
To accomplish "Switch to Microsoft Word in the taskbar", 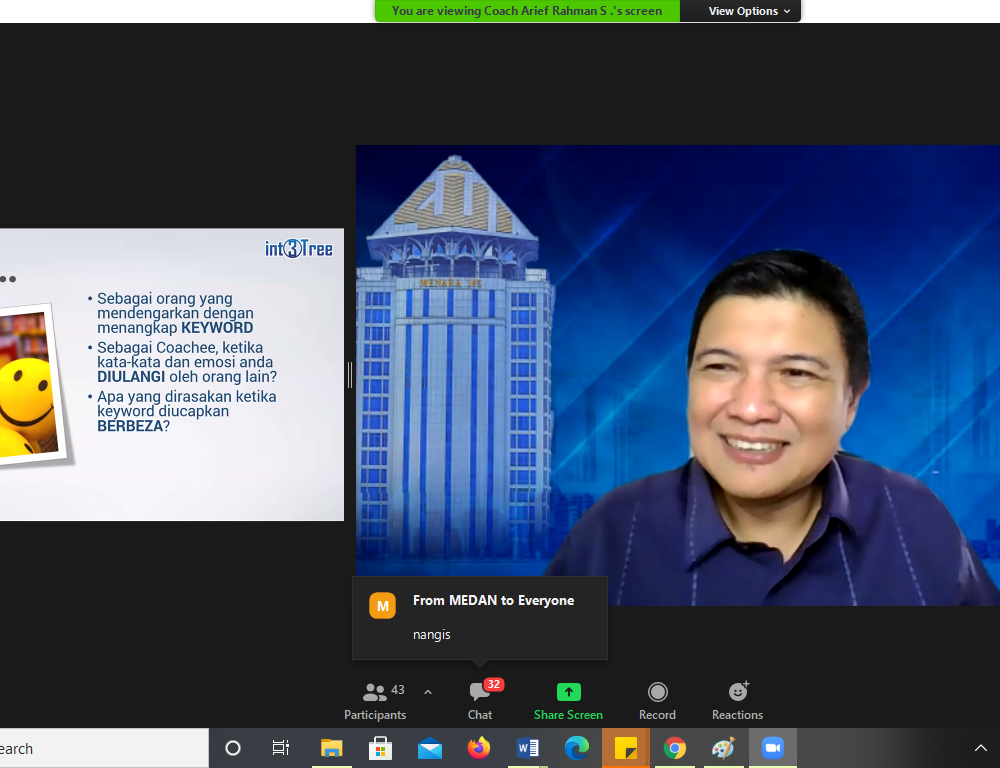I will (x=528, y=748).
